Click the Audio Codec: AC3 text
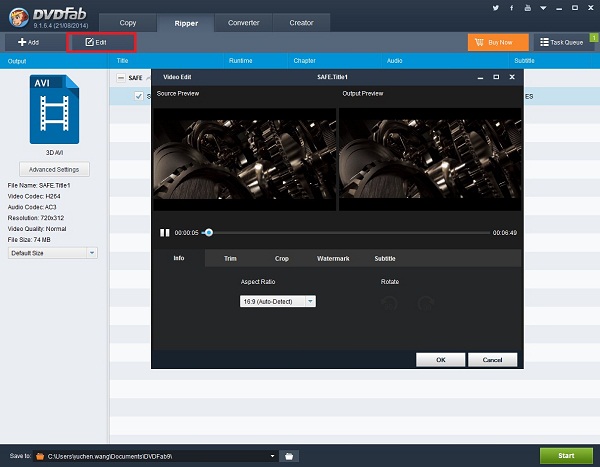 tap(32, 207)
